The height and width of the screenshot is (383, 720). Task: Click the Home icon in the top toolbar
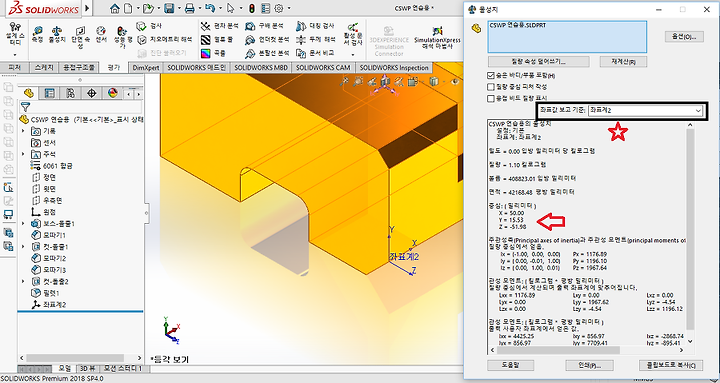tap(115, 8)
